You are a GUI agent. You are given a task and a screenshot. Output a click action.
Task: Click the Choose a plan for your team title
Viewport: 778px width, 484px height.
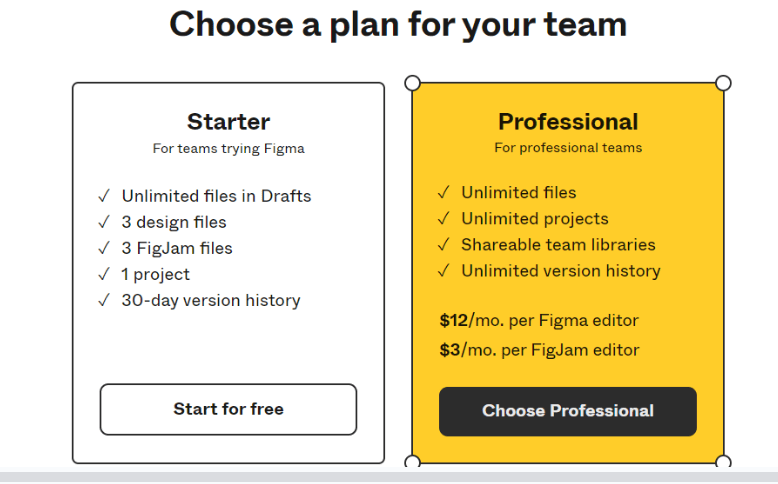click(398, 25)
